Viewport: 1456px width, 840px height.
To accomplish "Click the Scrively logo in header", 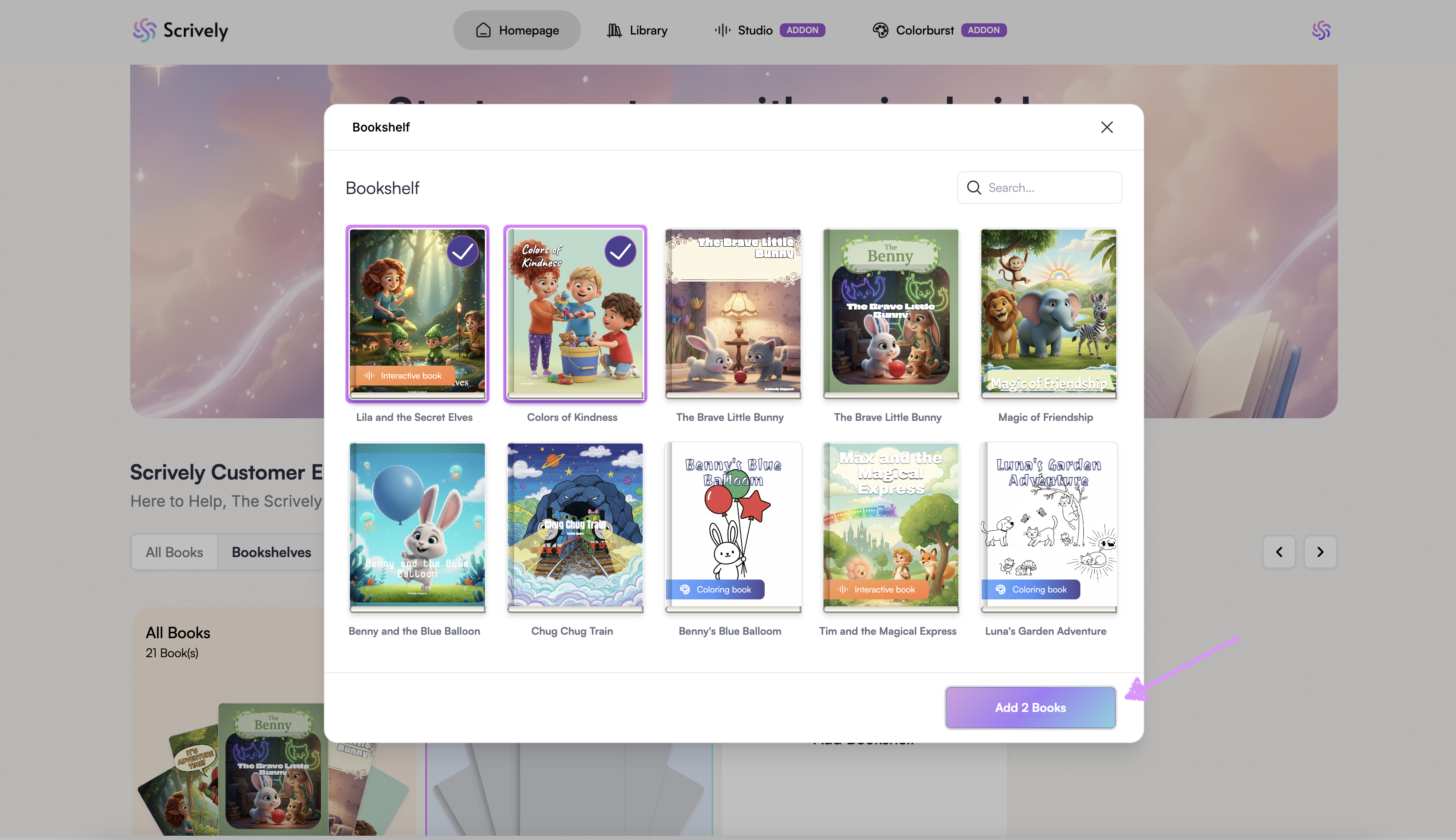I will tap(180, 30).
